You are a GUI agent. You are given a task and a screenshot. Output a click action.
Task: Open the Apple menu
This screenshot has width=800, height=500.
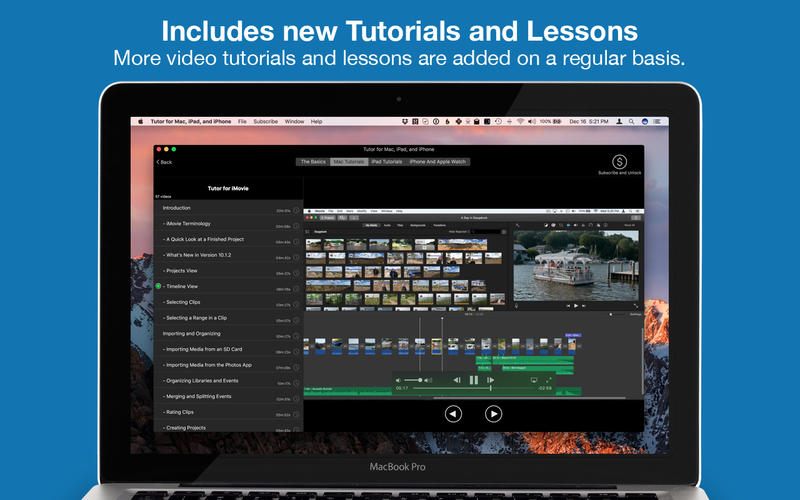[140, 121]
